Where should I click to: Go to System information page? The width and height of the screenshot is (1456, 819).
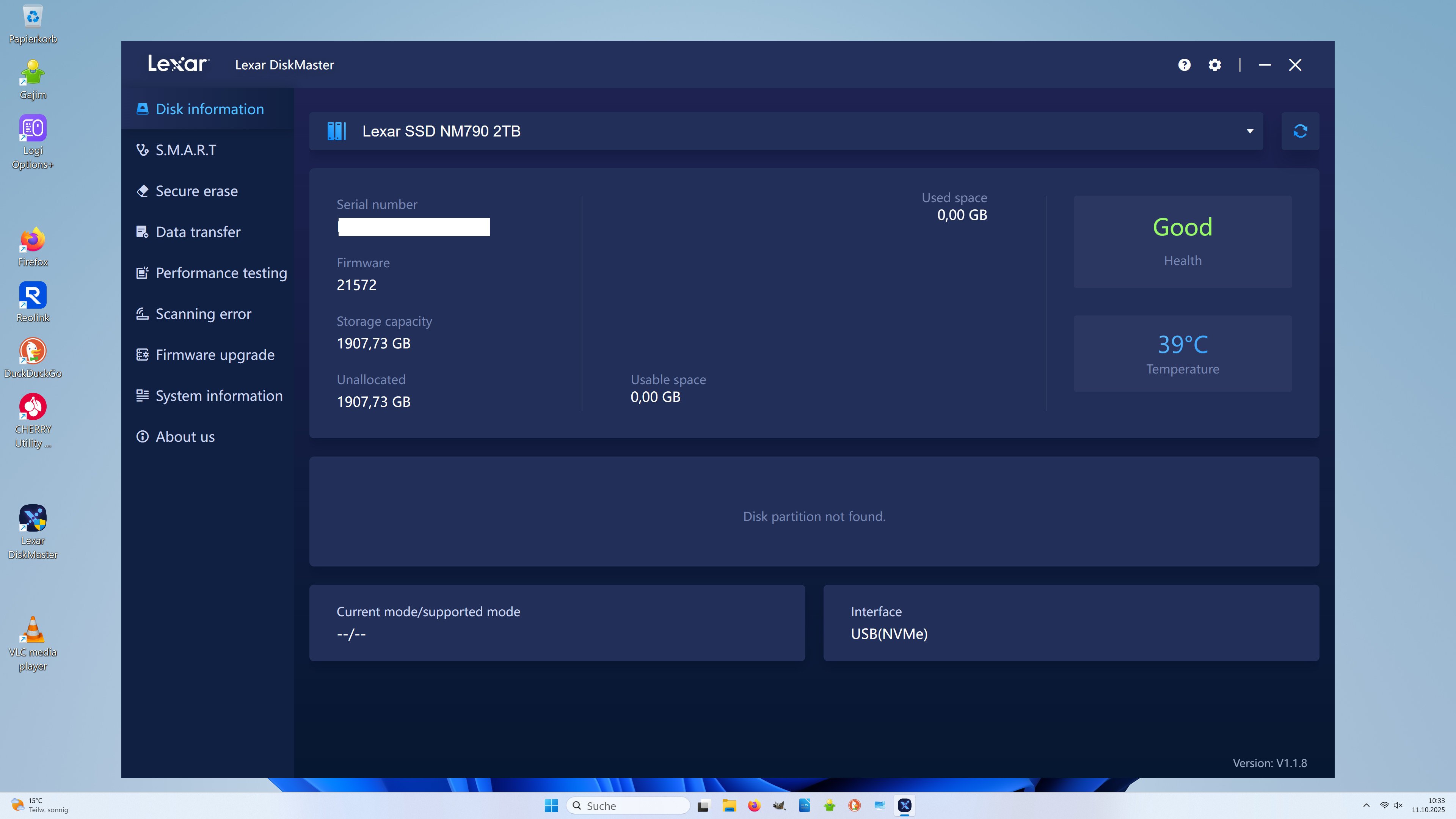click(x=219, y=395)
